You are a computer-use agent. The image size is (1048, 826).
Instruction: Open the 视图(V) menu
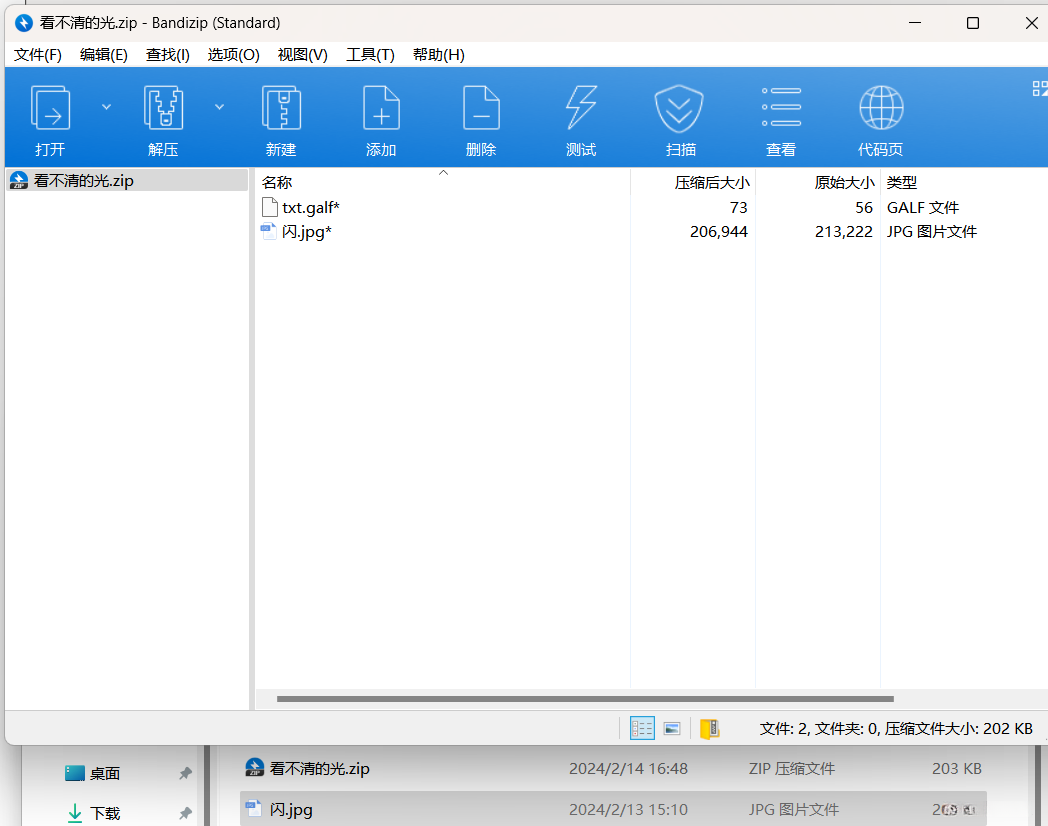(x=303, y=55)
